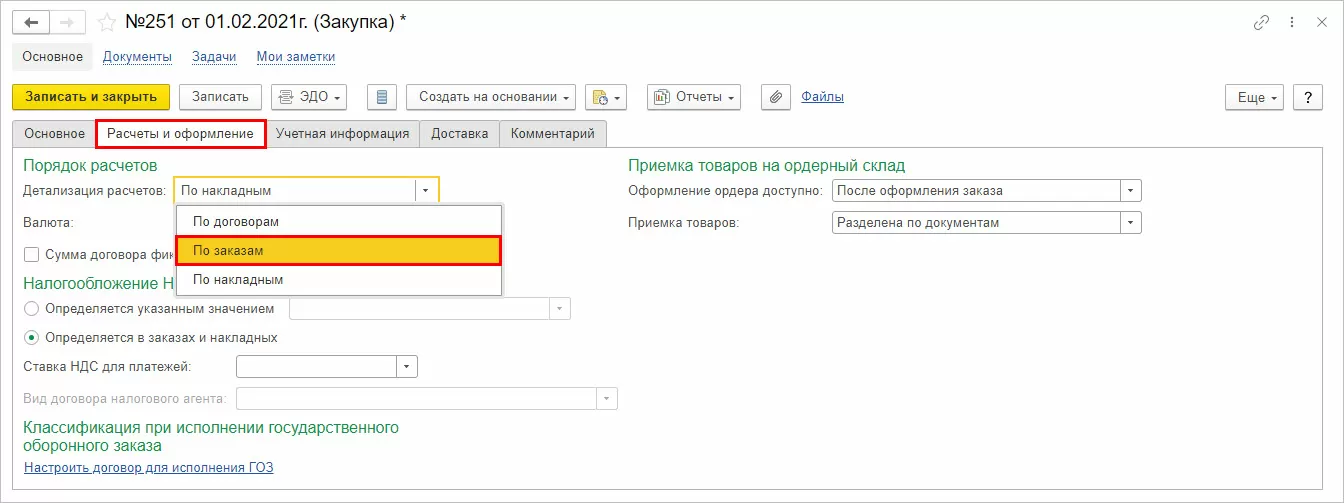Open the paperclip attachments icon
This screenshot has height=503, width=1344.
pos(776,97)
